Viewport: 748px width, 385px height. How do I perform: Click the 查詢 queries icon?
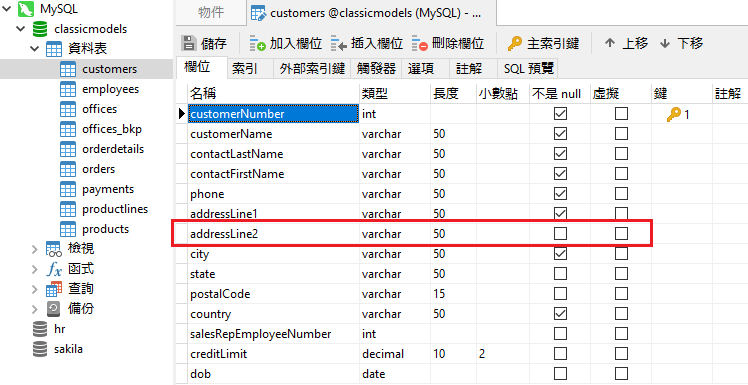[53, 289]
